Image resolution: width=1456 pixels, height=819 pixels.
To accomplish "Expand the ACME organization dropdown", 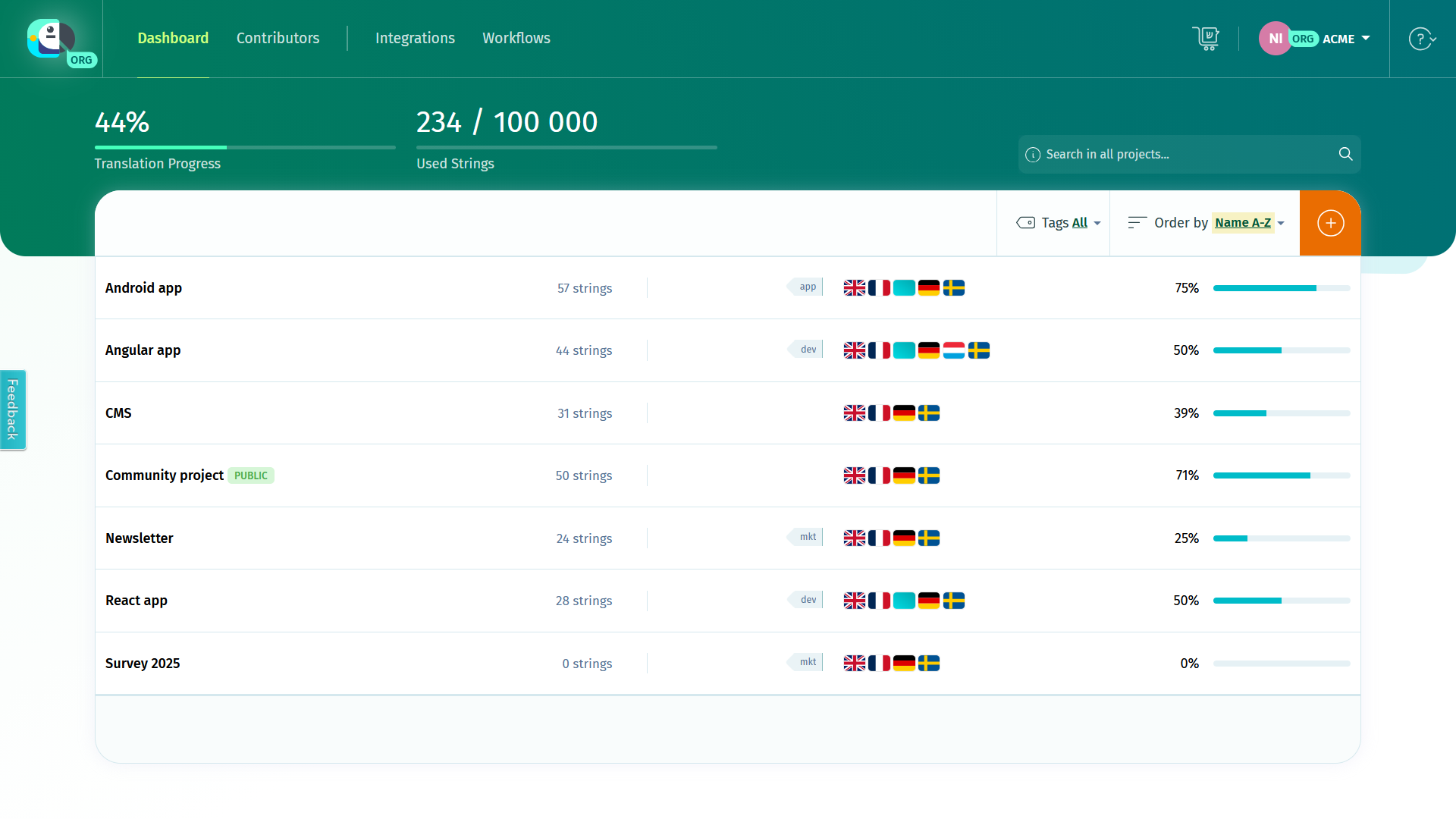I will 1346,39.
